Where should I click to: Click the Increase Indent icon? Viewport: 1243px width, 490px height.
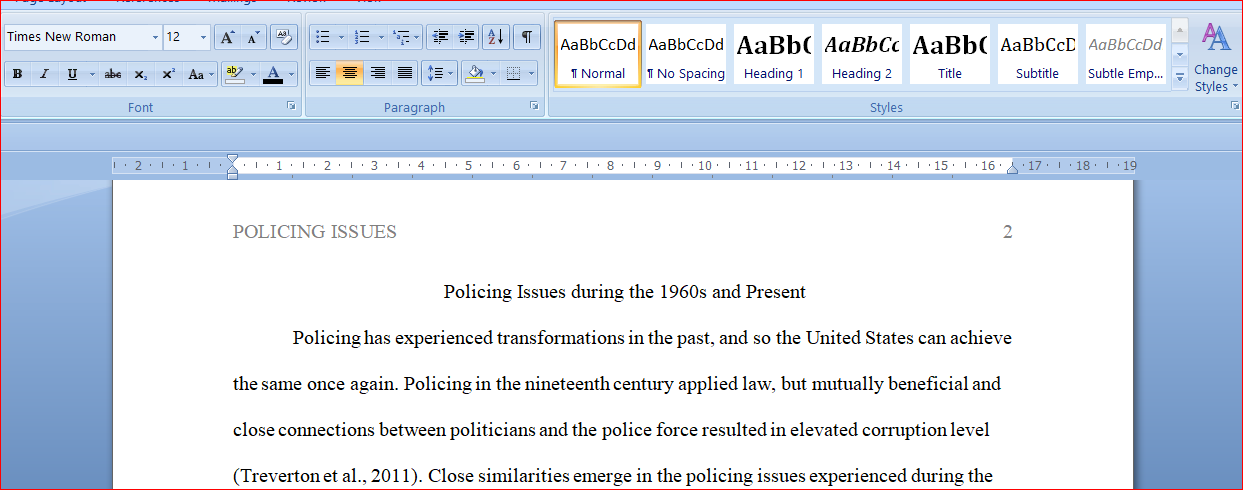(466, 37)
